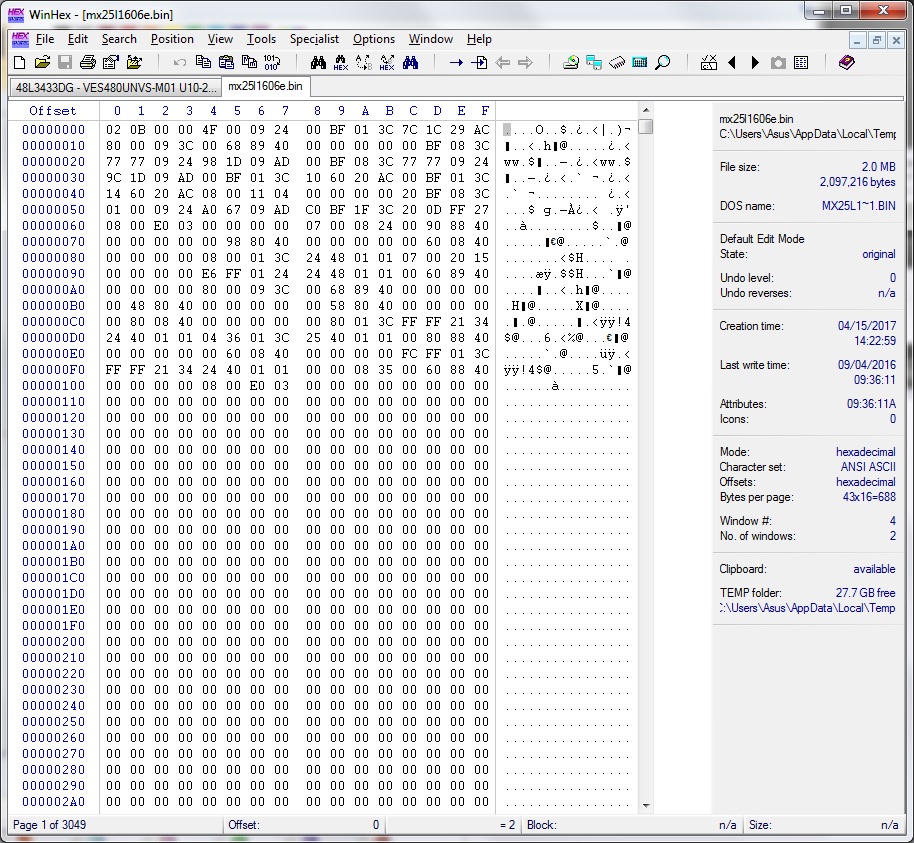Click the scrollbar down arrow in hex view
The image size is (914, 843).
646,804
